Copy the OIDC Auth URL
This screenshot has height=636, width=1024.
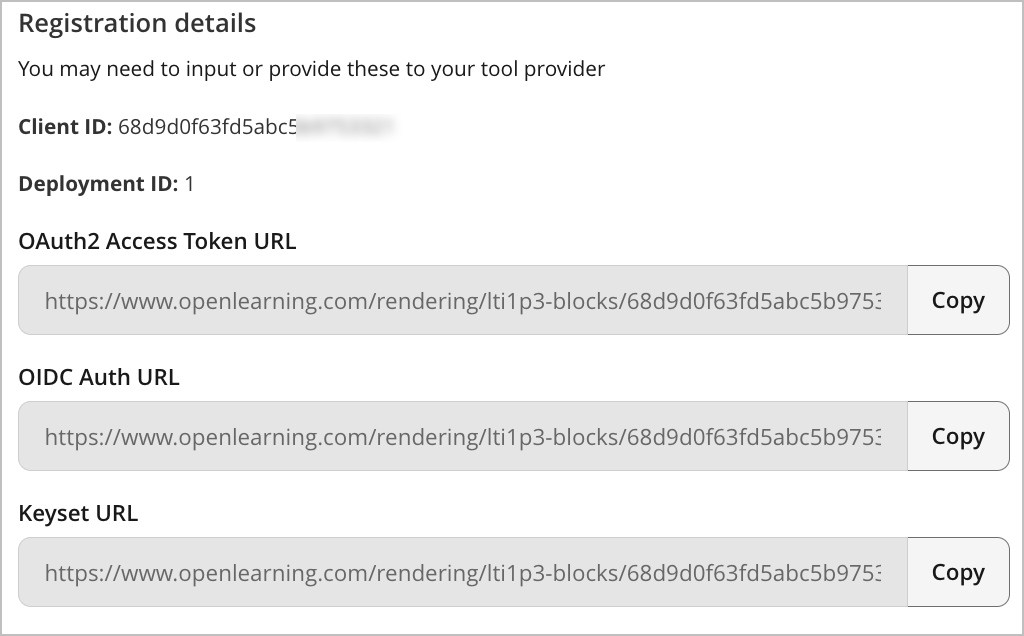[x=957, y=436]
